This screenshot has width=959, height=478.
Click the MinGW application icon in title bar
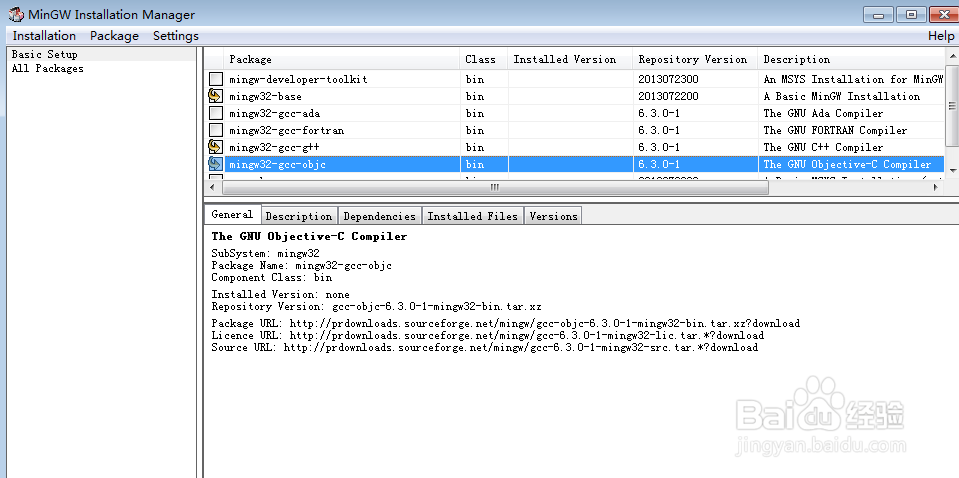click(15, 15)
